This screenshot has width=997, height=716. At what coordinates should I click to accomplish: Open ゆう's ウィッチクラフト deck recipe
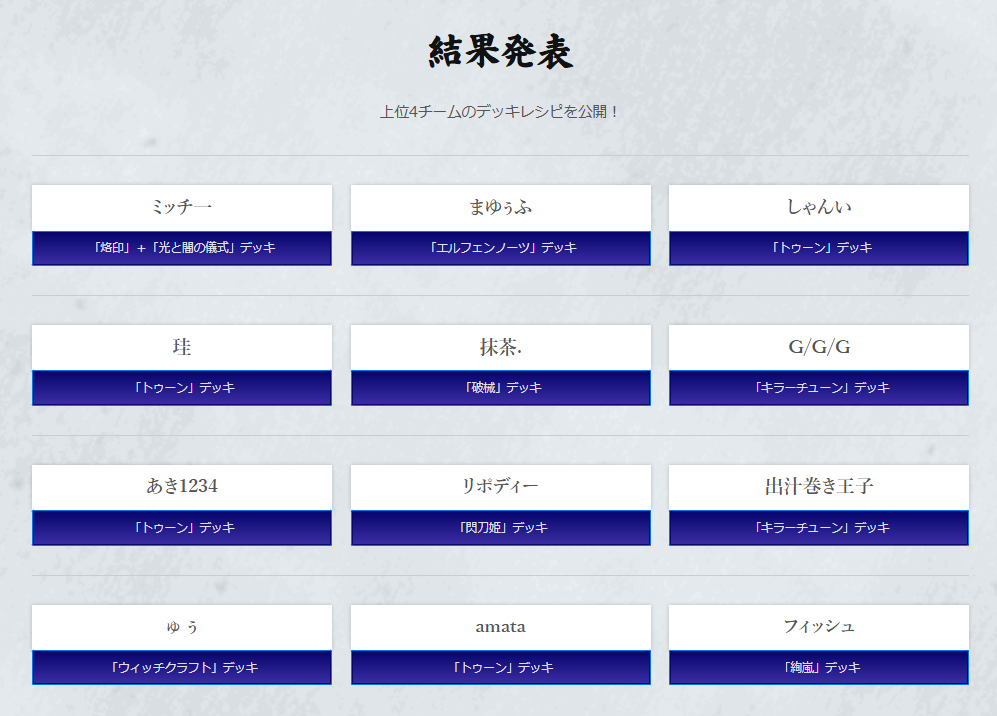click(x=182, y=668)
